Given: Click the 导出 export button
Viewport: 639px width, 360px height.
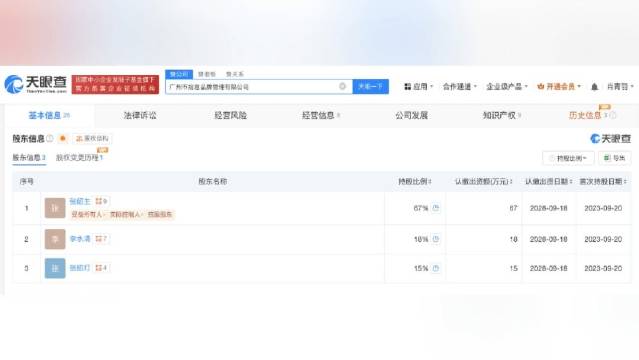Looking at the screenshot, I should point(615,158).
